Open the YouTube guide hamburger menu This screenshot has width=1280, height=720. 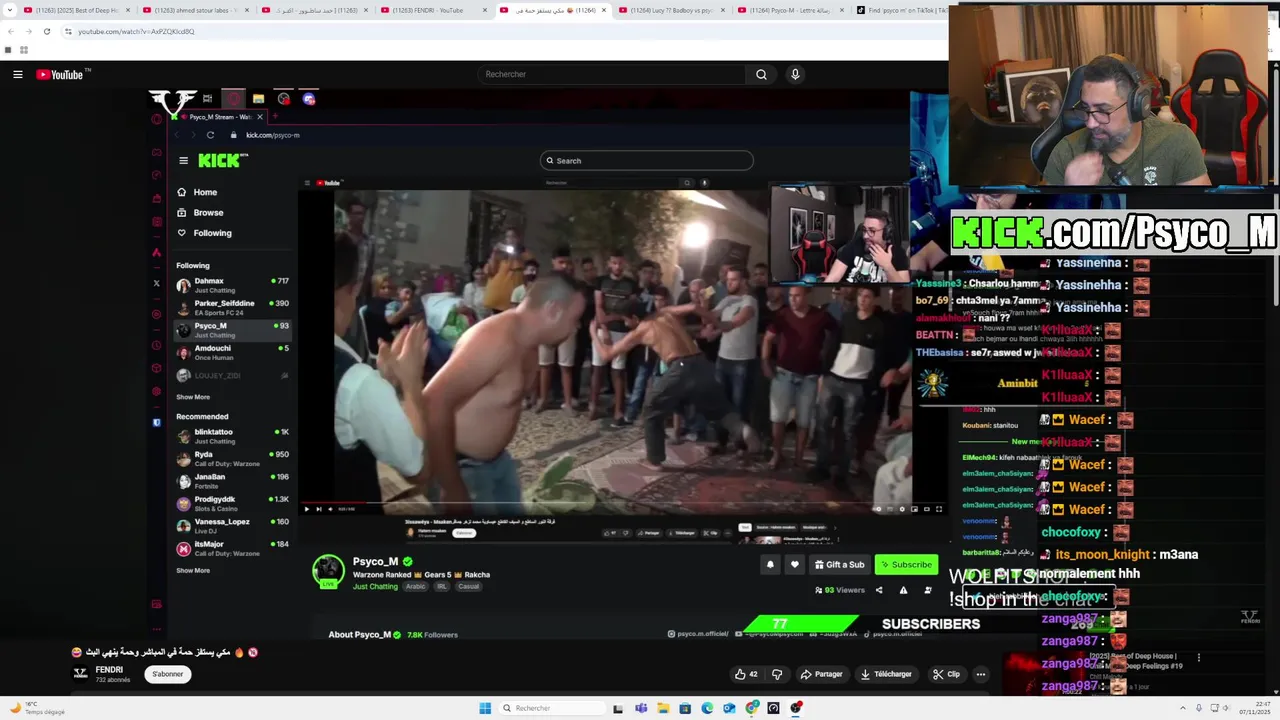18,74
